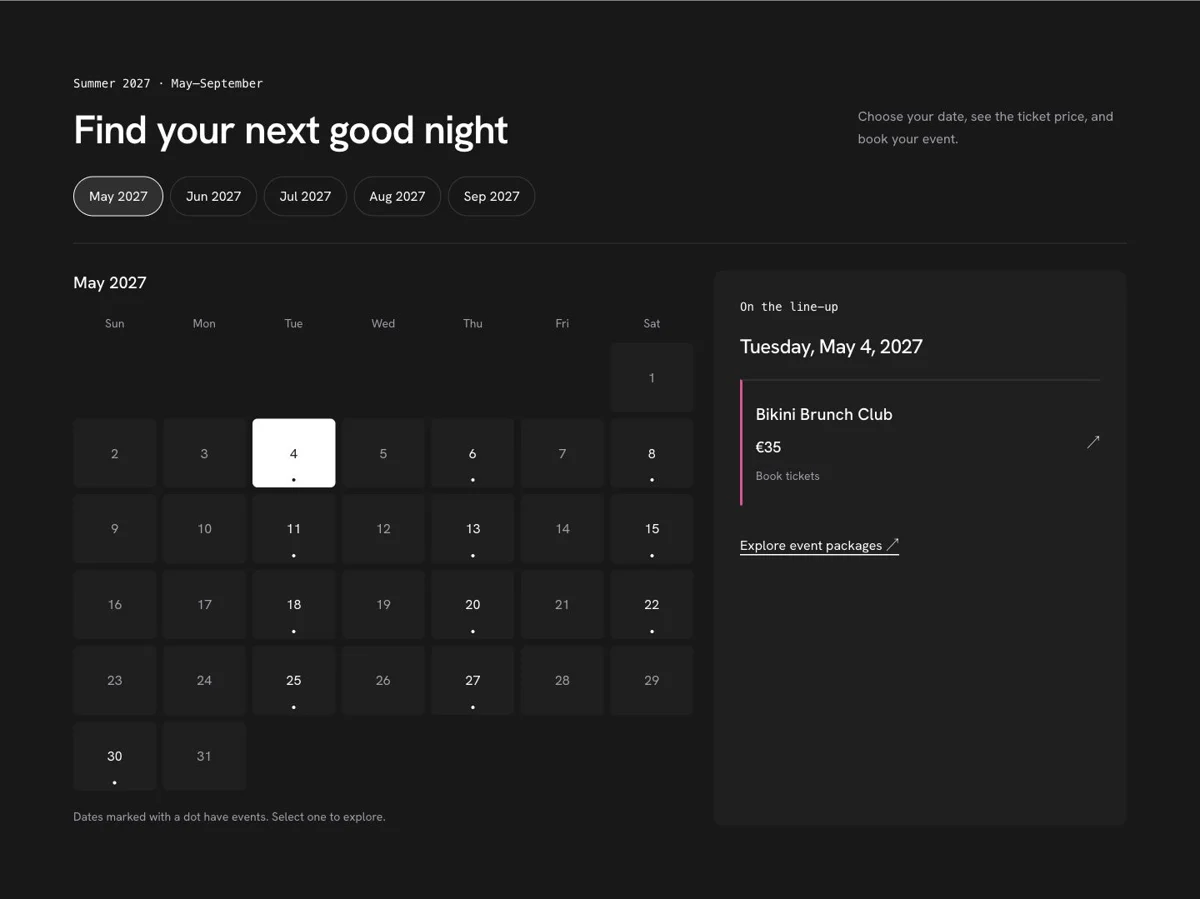Choose May 15 event date

coord(652,529)
